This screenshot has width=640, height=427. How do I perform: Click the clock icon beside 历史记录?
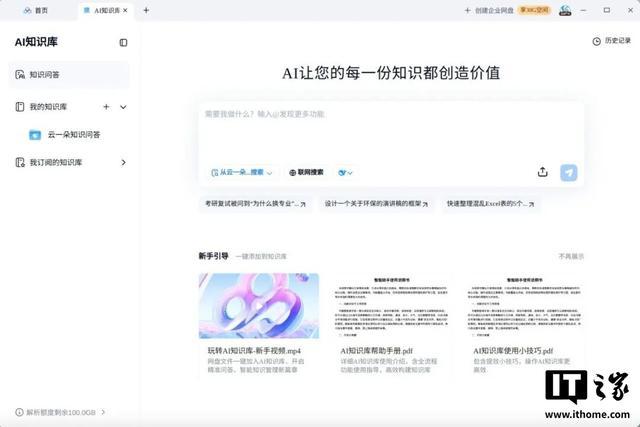click(597, 41)
